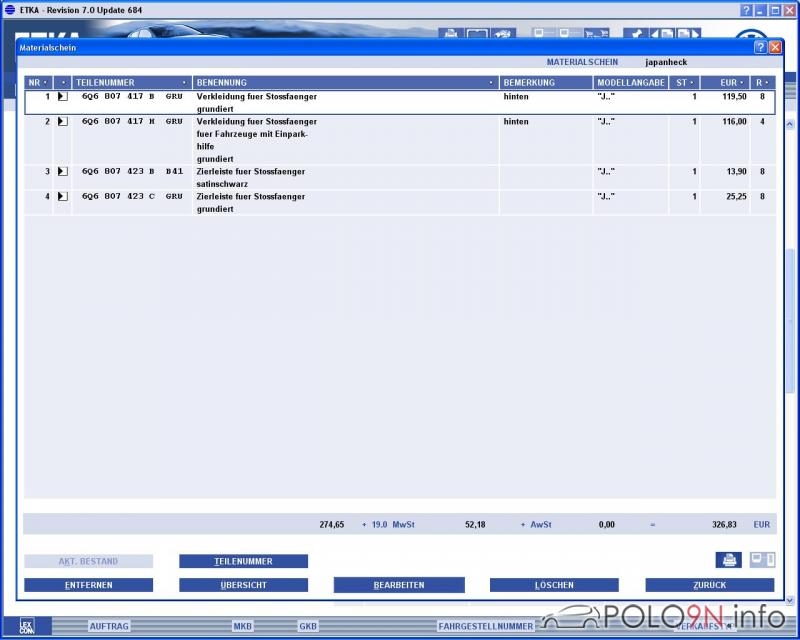Toggle the row 3 arrow marker
Viewport: 800px width, 640px height.
pyautogui.click(x=62, y=172)
